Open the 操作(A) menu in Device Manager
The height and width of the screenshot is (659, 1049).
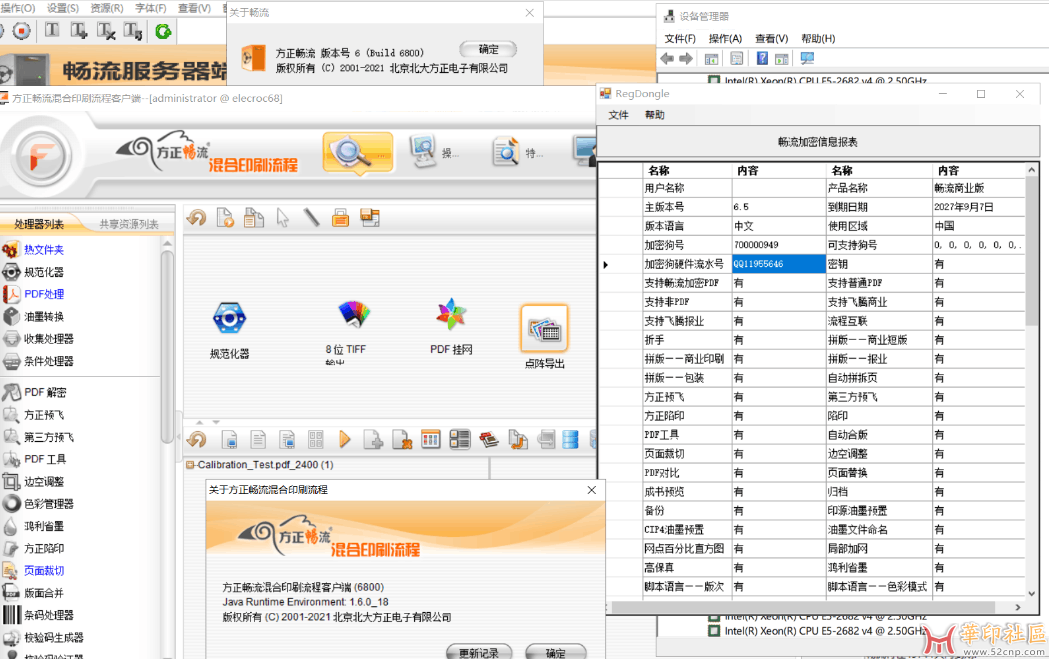coord(724,39)
